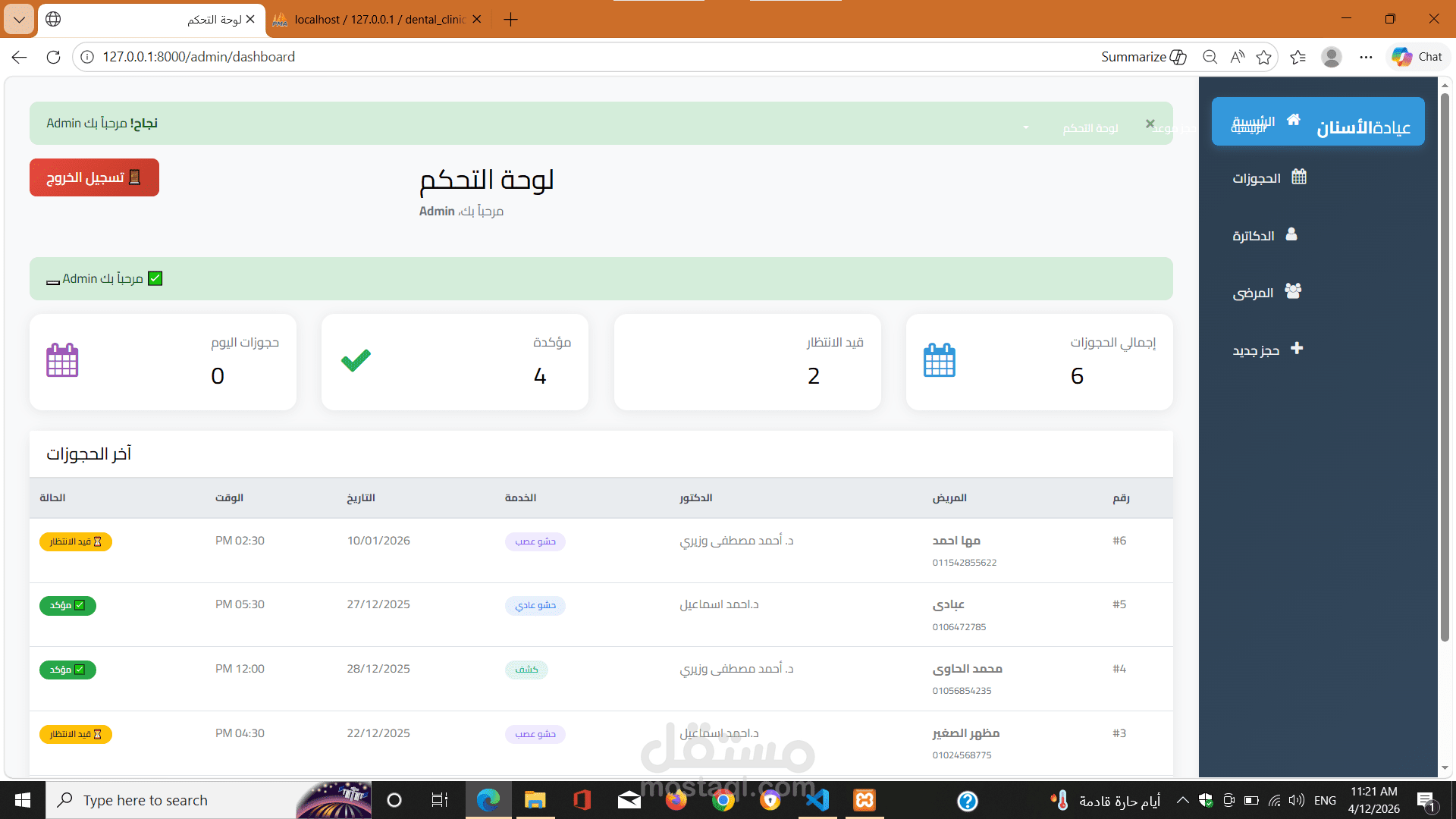Click green checkmark icon in مؤكدة card
The height and width of the screenshot is (819, 1456).
click(x=356, y=360)
